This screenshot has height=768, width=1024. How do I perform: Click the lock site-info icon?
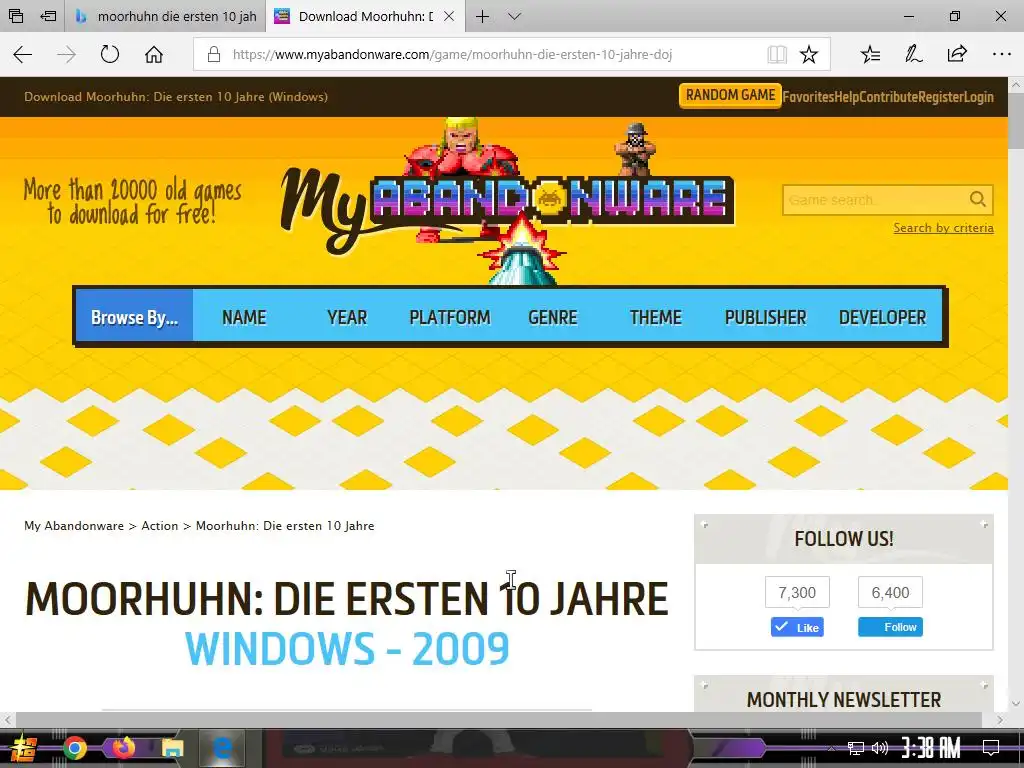214,54
